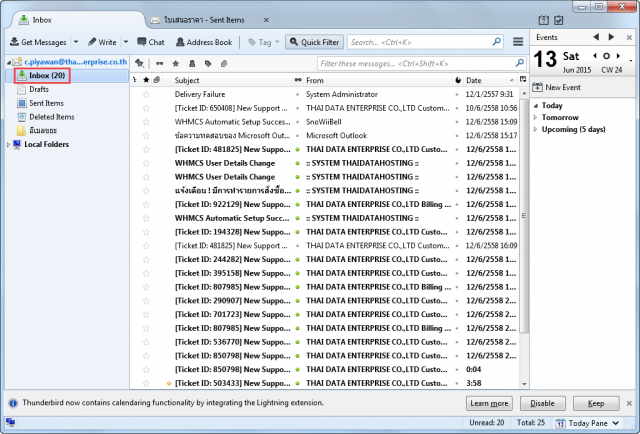Image resolution: width=640 pixels, height=434 pixels.
Task: Toggle the pin filter icon
Action: click(x=140, y=63)
